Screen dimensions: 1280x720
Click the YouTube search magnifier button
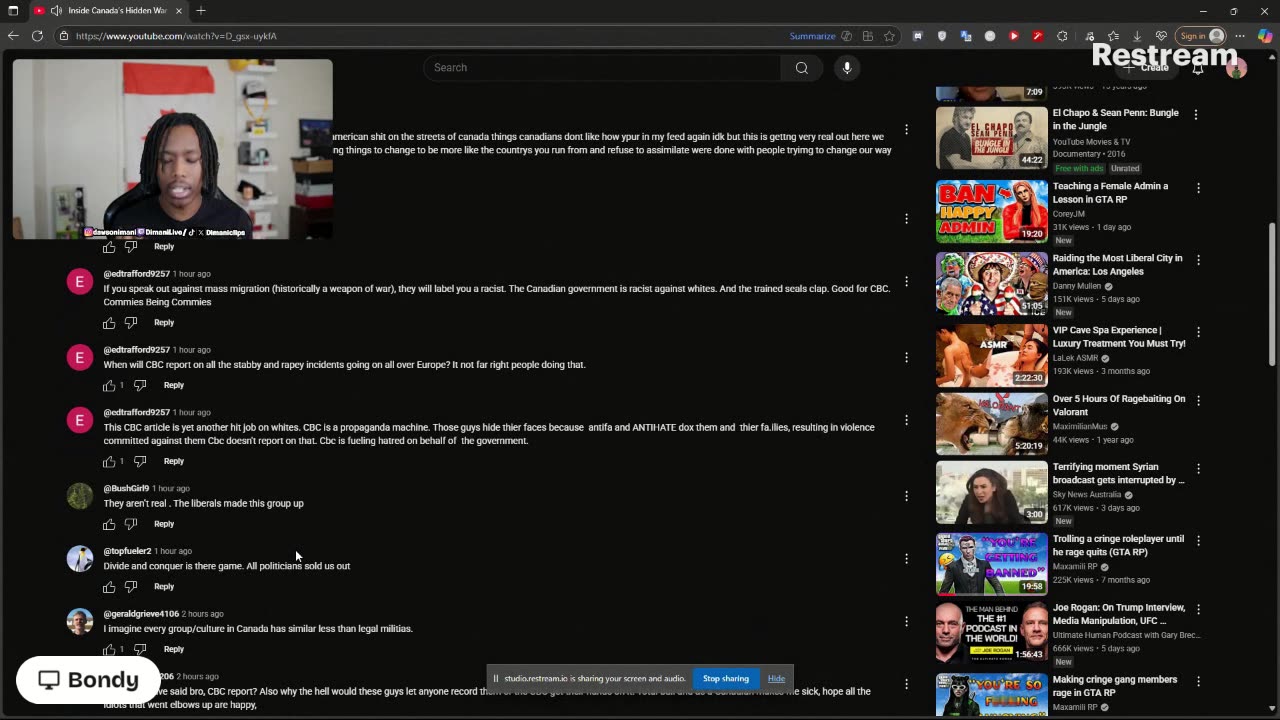coord(802,68)
